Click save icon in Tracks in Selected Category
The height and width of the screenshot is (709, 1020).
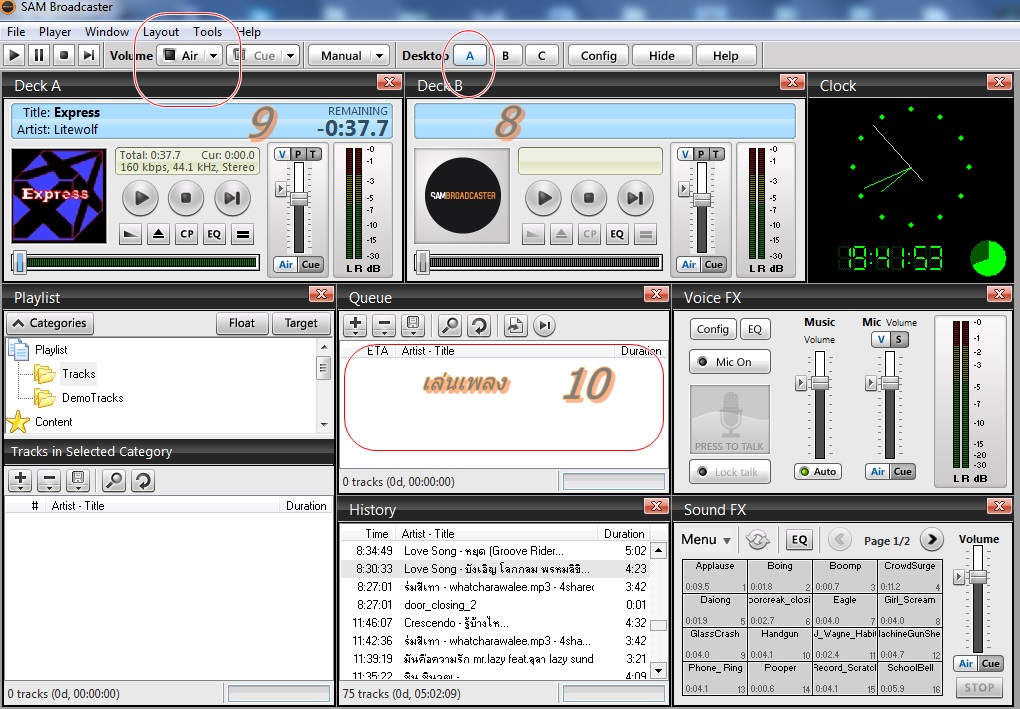78,481
